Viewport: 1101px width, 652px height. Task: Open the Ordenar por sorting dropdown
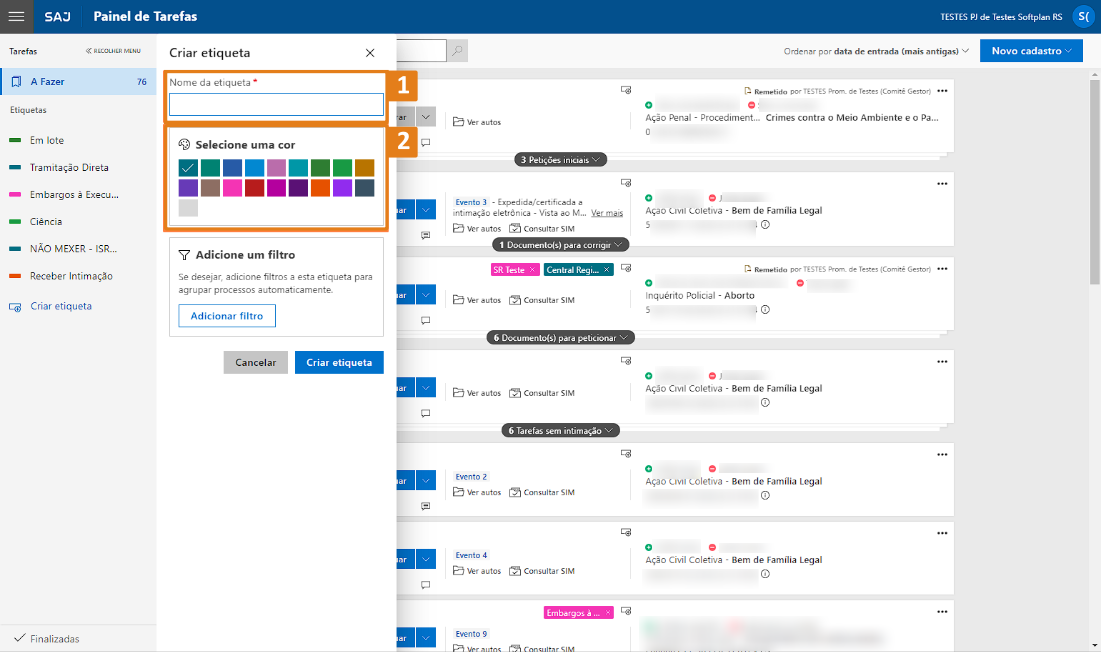876,51
